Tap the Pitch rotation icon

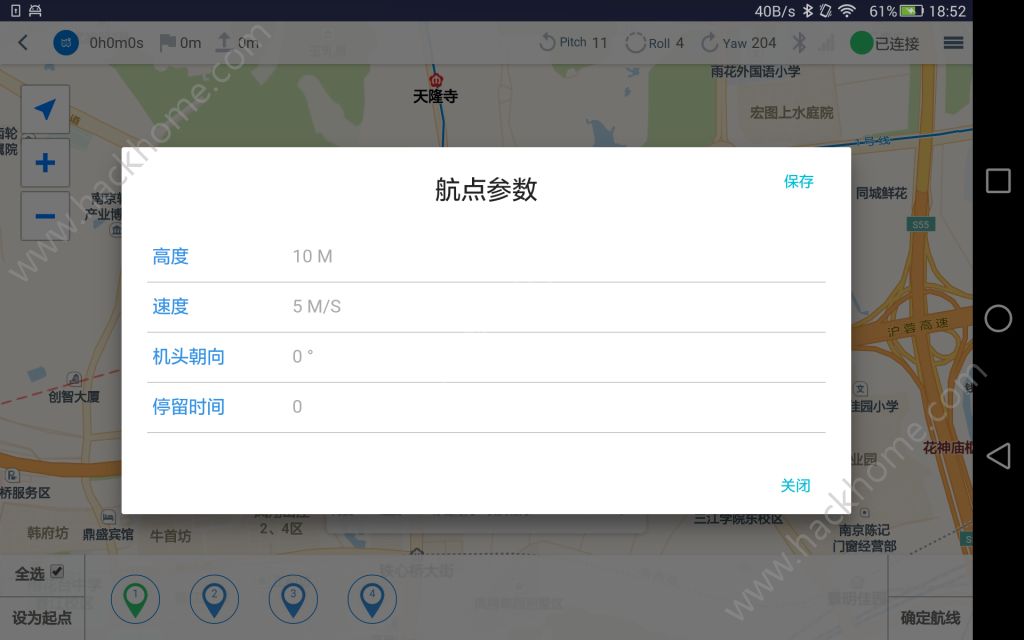coord(547,43)
